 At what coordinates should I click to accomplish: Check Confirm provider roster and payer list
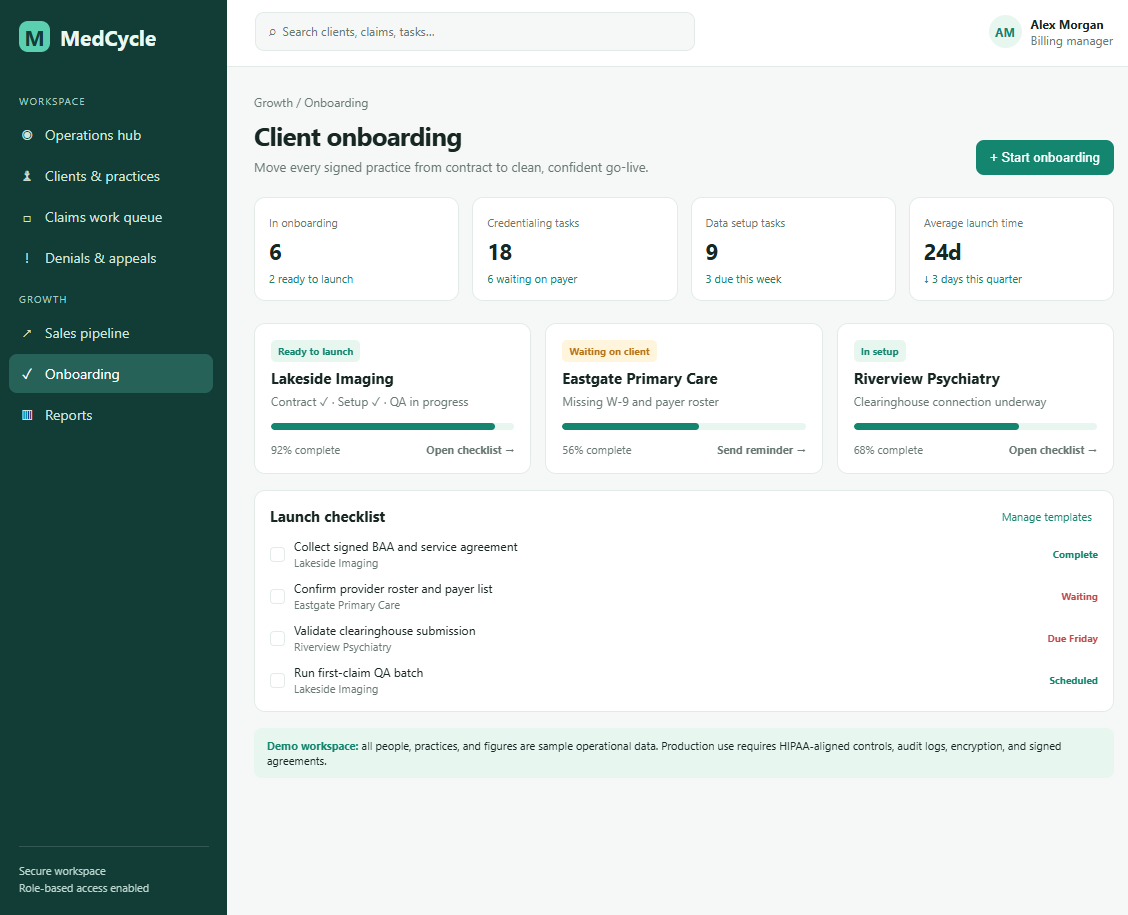point(277,596)
